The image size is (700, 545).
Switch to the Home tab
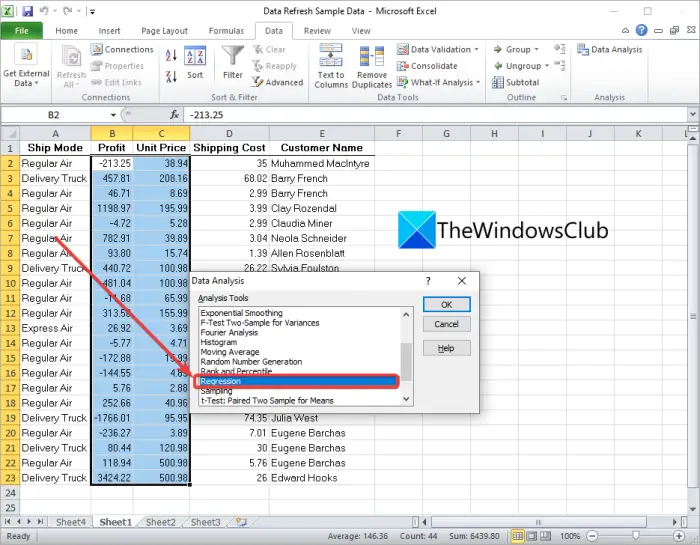point(67,30)
